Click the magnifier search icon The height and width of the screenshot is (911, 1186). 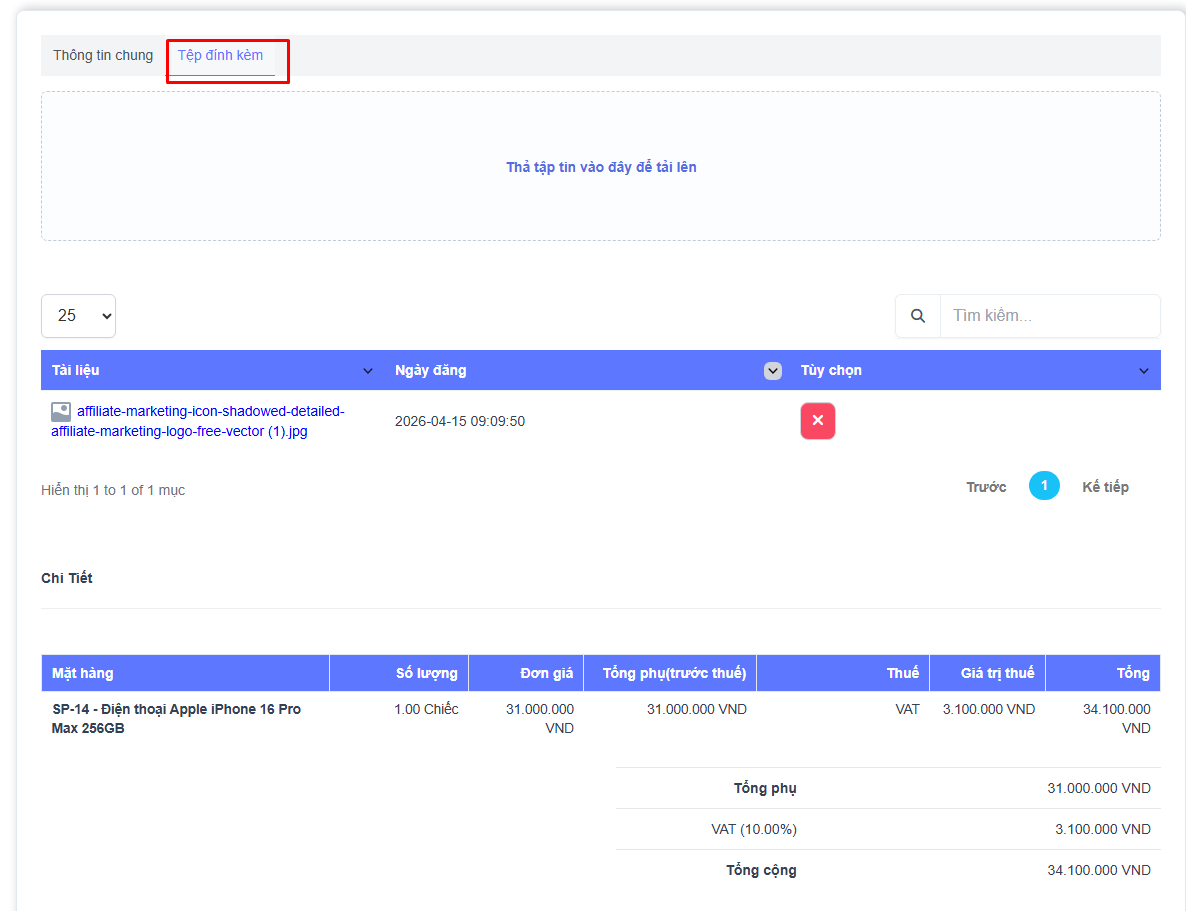tap(918, 316)
